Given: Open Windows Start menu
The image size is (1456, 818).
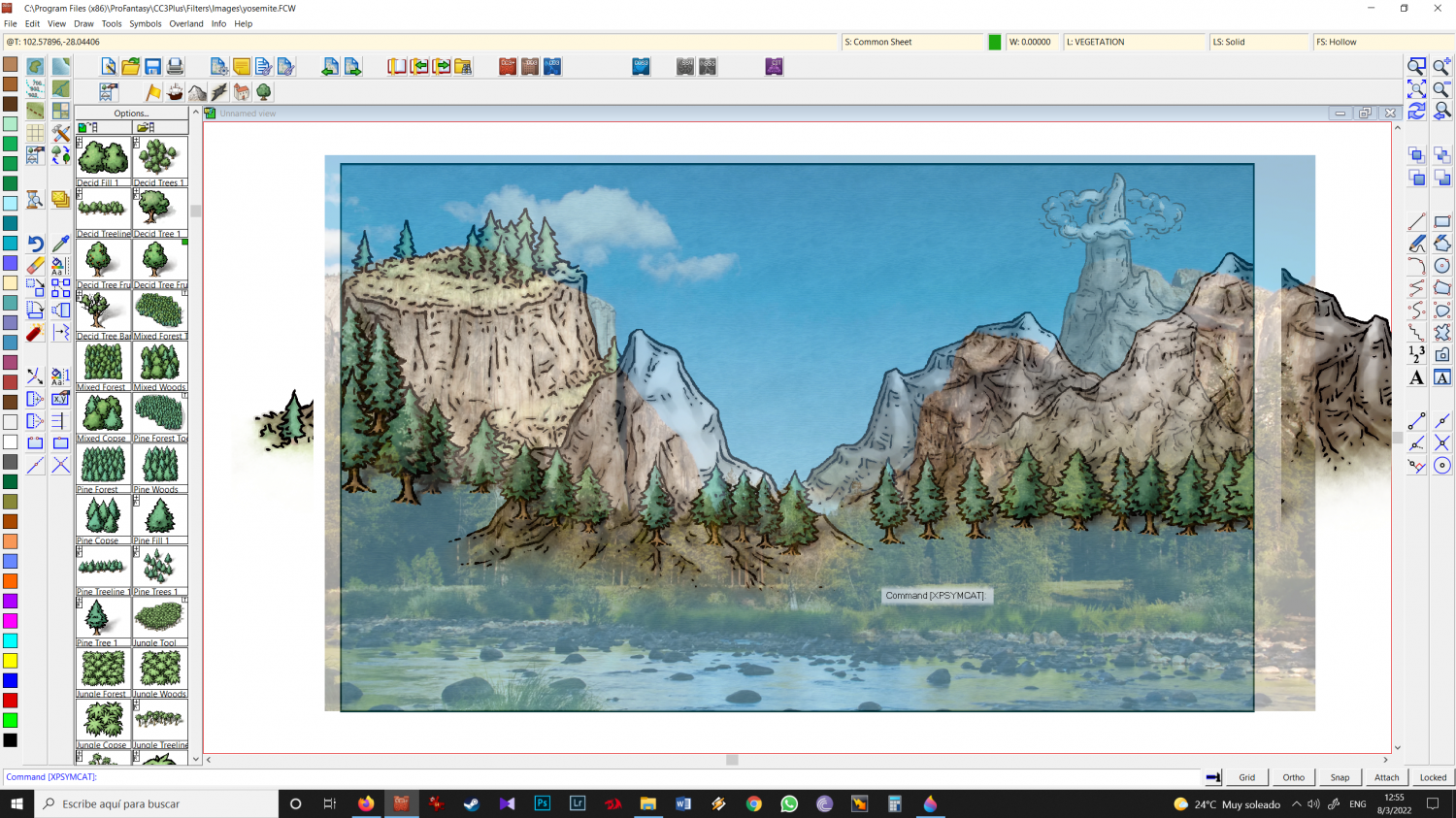Looking at the screenshot, I should pos(17,803).
